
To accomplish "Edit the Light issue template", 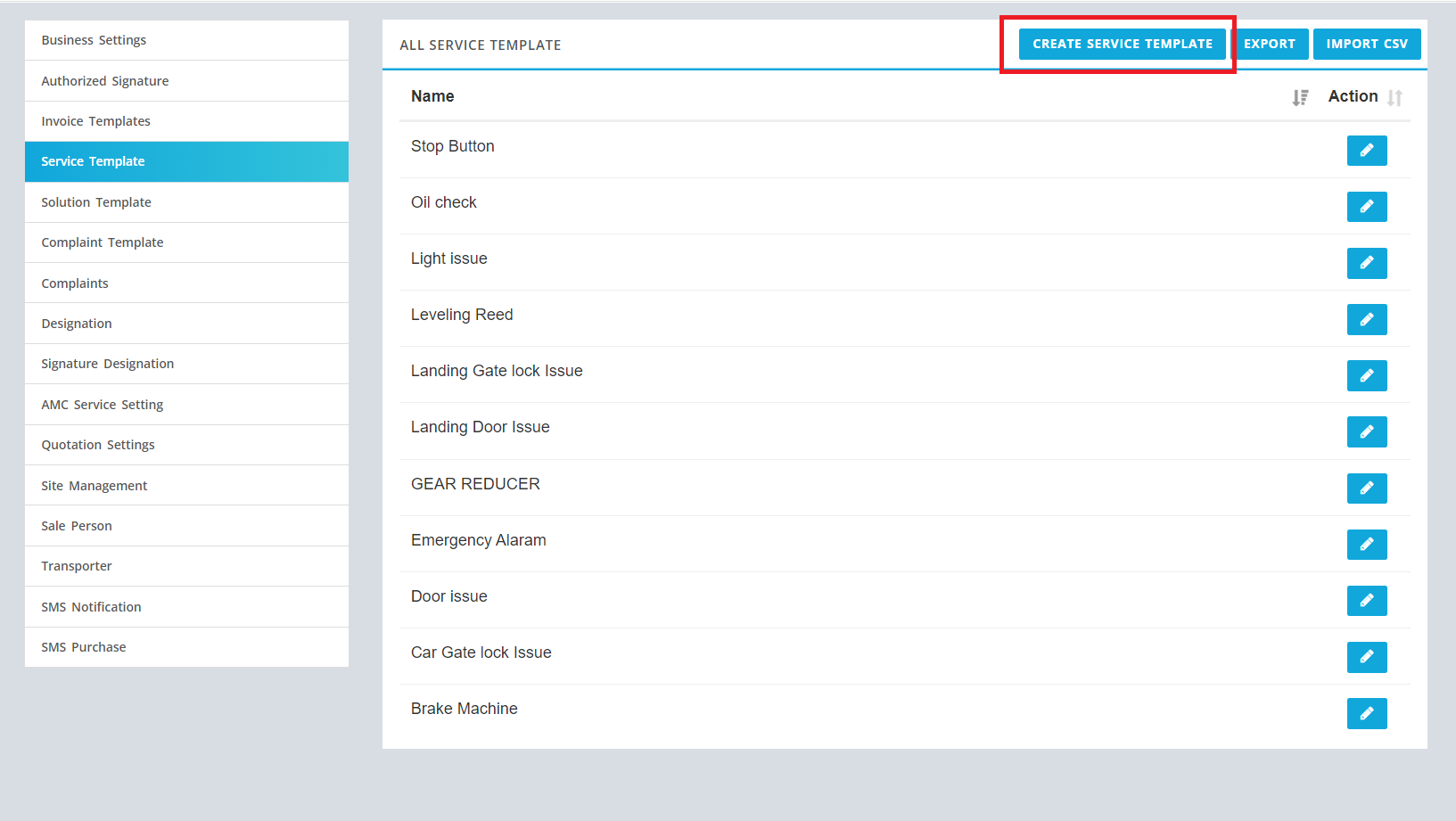I will [1367, 263].
